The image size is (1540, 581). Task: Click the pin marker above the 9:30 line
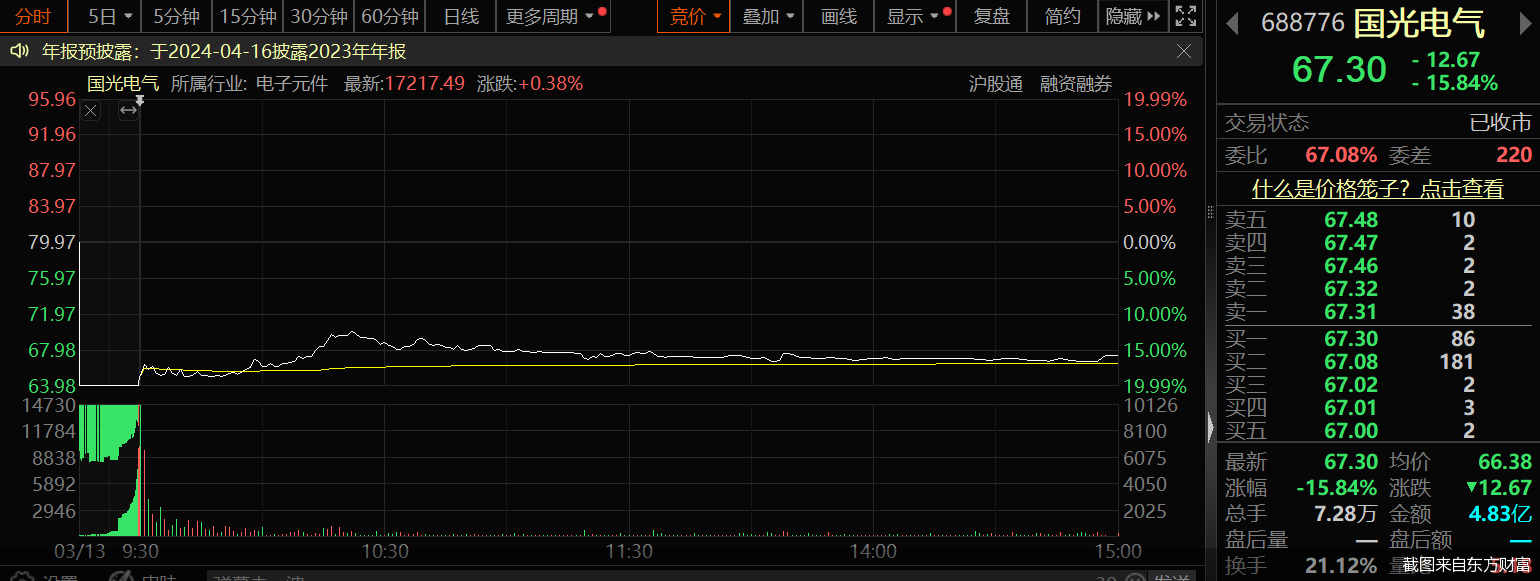coord(140,100)
